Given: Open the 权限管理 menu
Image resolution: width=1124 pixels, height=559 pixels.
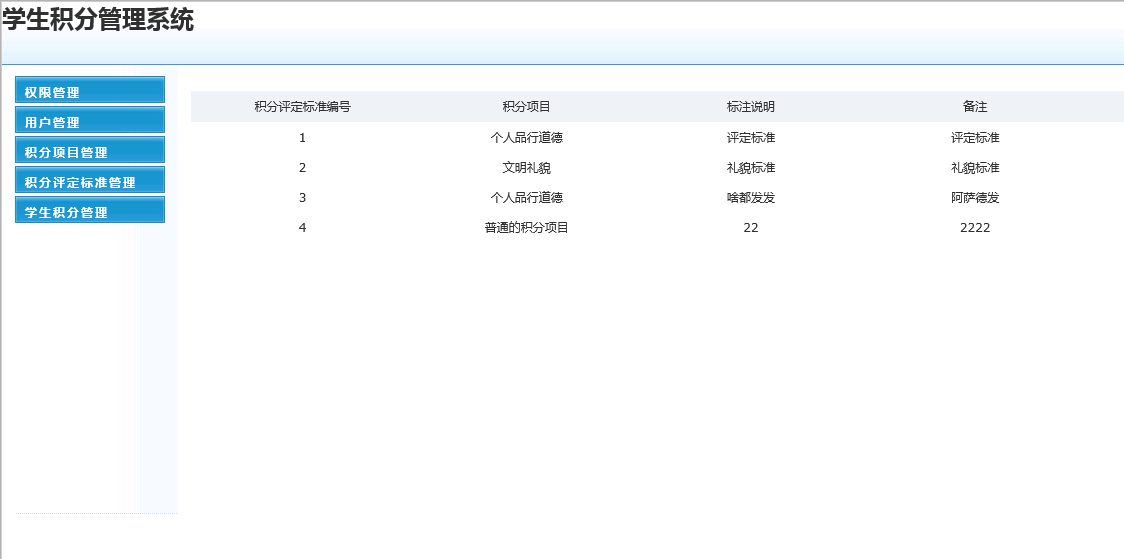Looking at the screenshot, I should 90,90.
